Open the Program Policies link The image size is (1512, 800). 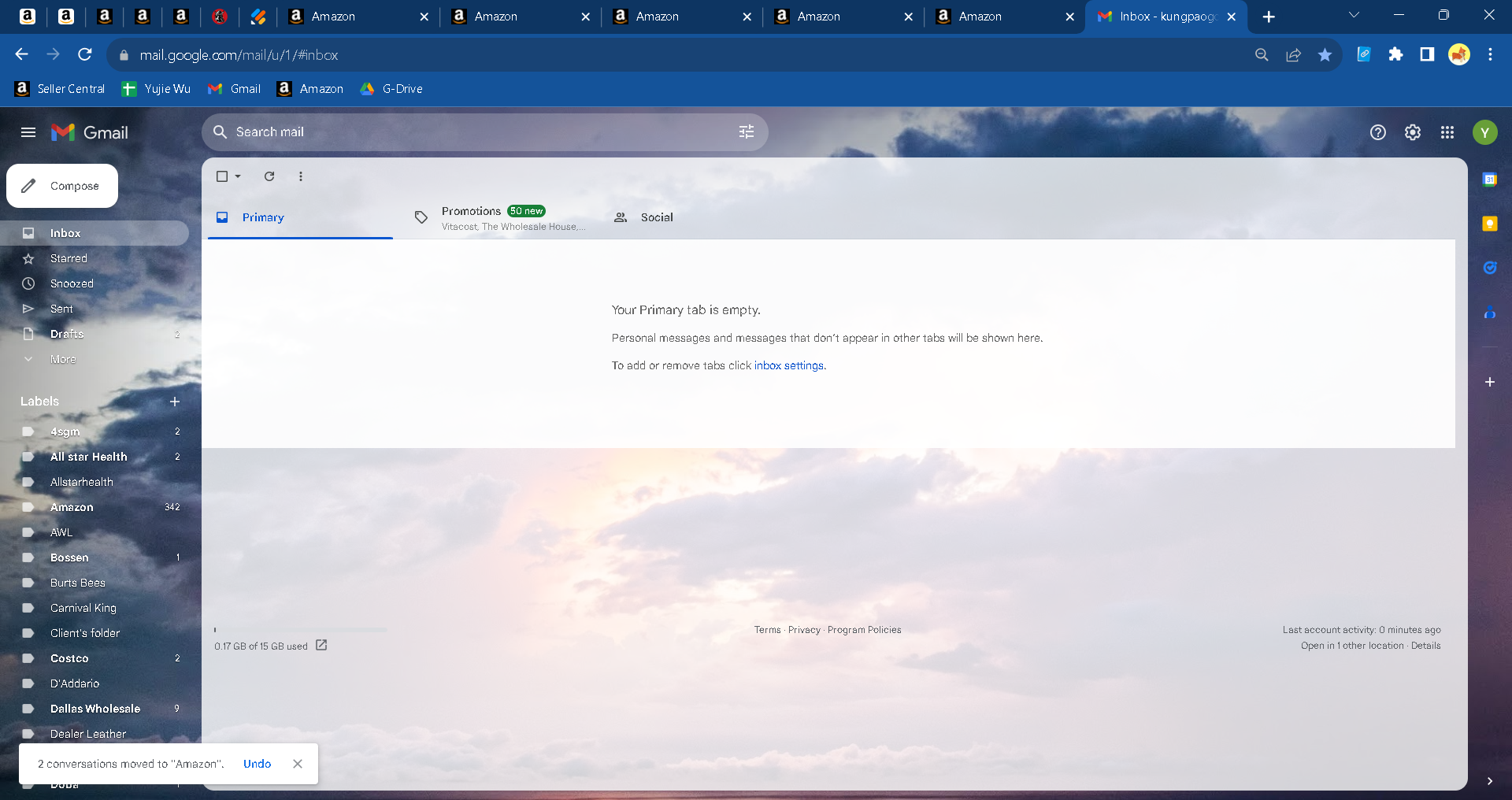click(x=865, y=630)
